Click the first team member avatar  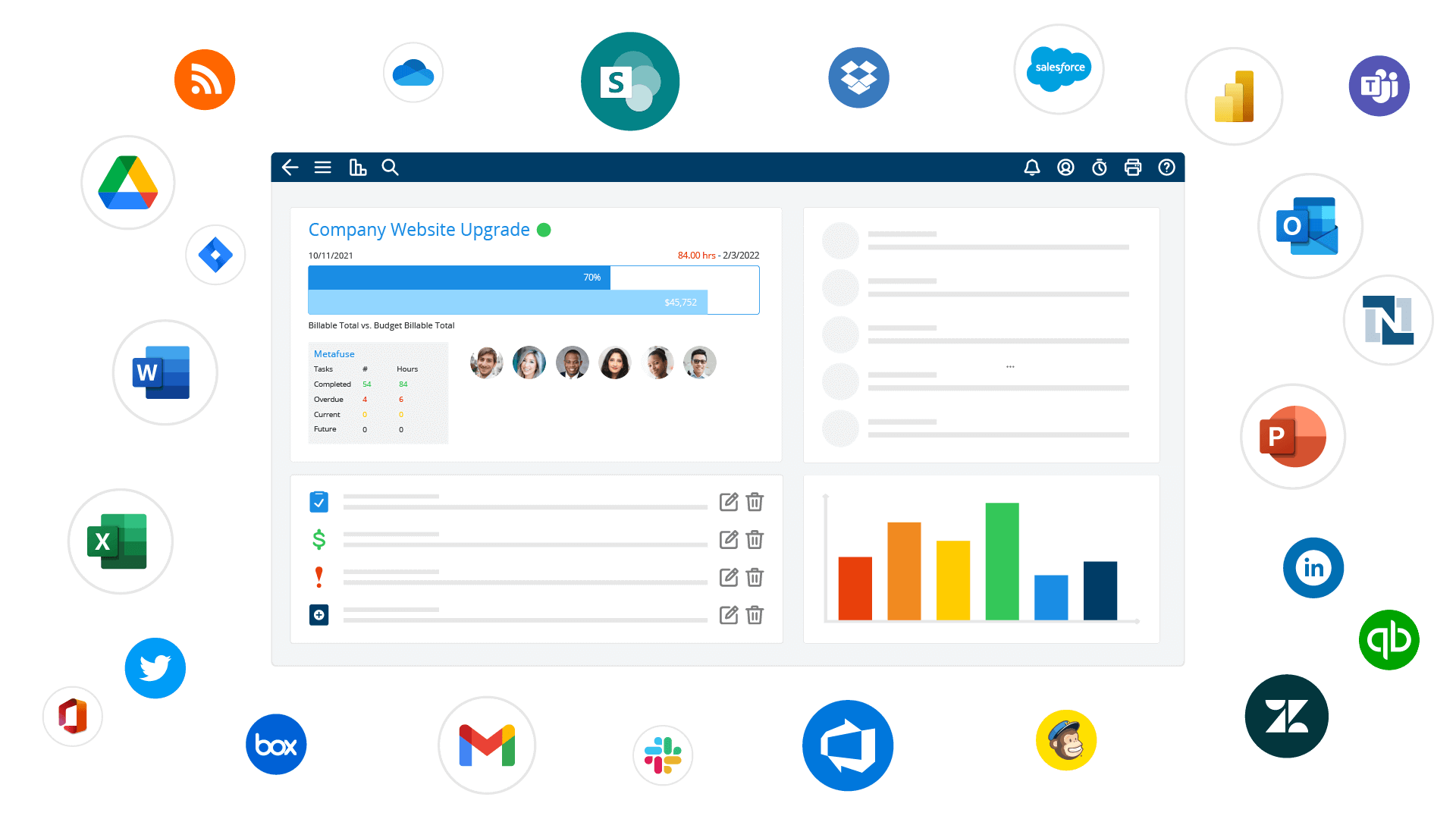tap(486, 362)
